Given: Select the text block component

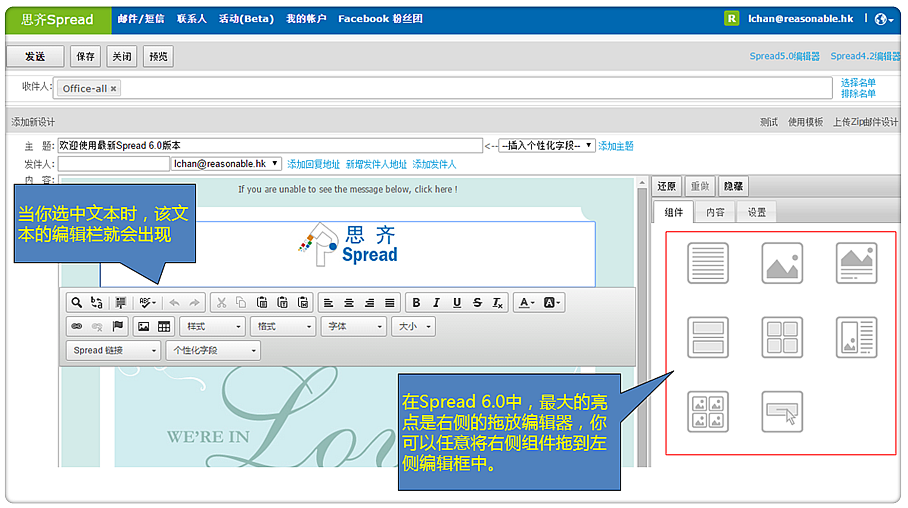Looking at the screenshot, I should pyautogui.click(x=708, y=263).
